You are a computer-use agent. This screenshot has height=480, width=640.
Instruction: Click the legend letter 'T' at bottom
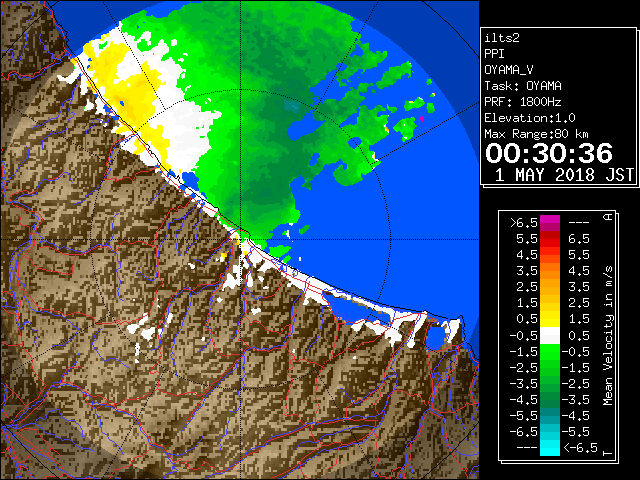pyautogui.click(x=608, y=453)
